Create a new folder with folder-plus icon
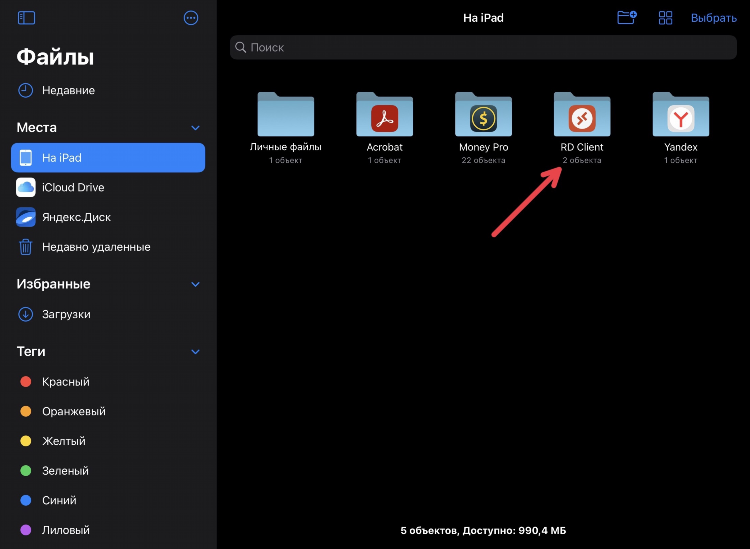This screenshot has height=549, width=750. coord(627,18)
